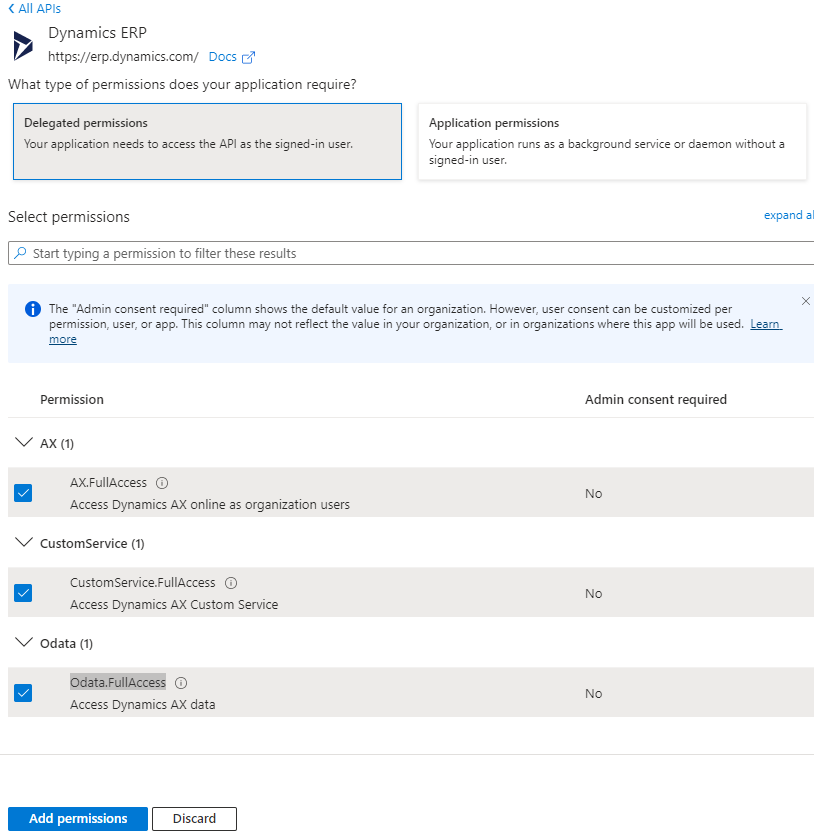
Task: Collapse the AX (1) permission group
Action: pyautogui.click(x=25, y=443)
